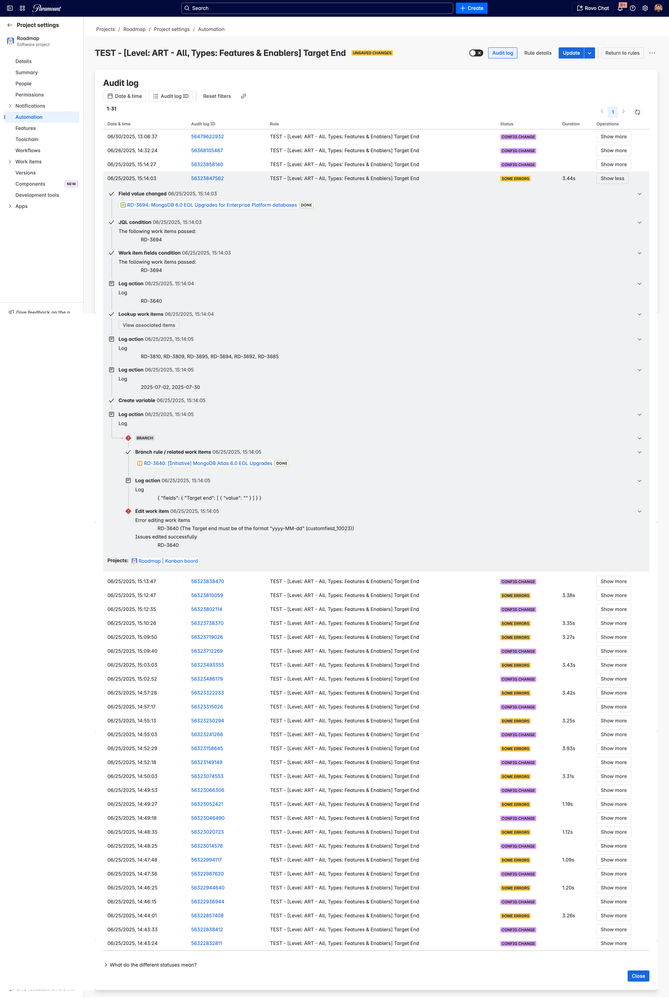The width and height of the screenshot is (669, 999).
Task: Open the Update button dropdown arrow
Action: pos(589,53)
